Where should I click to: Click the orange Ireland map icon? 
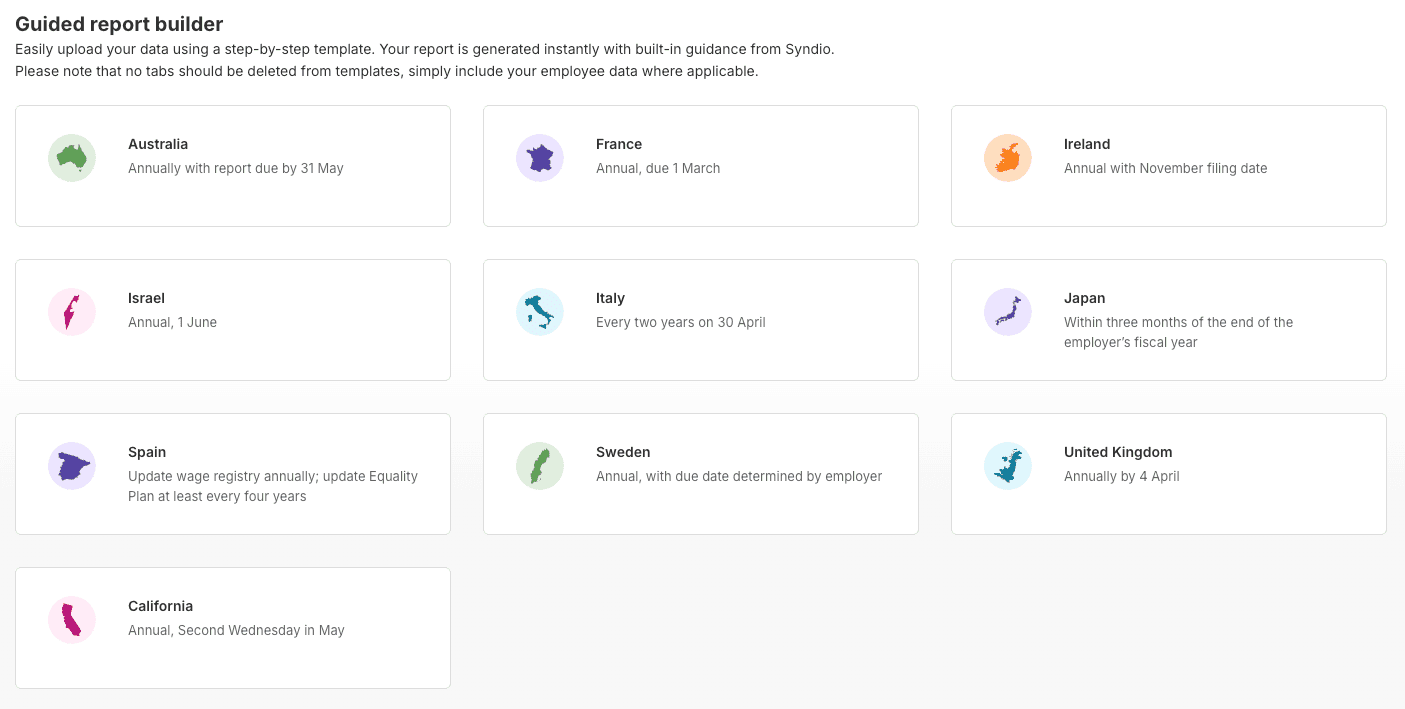[1008, 158]
